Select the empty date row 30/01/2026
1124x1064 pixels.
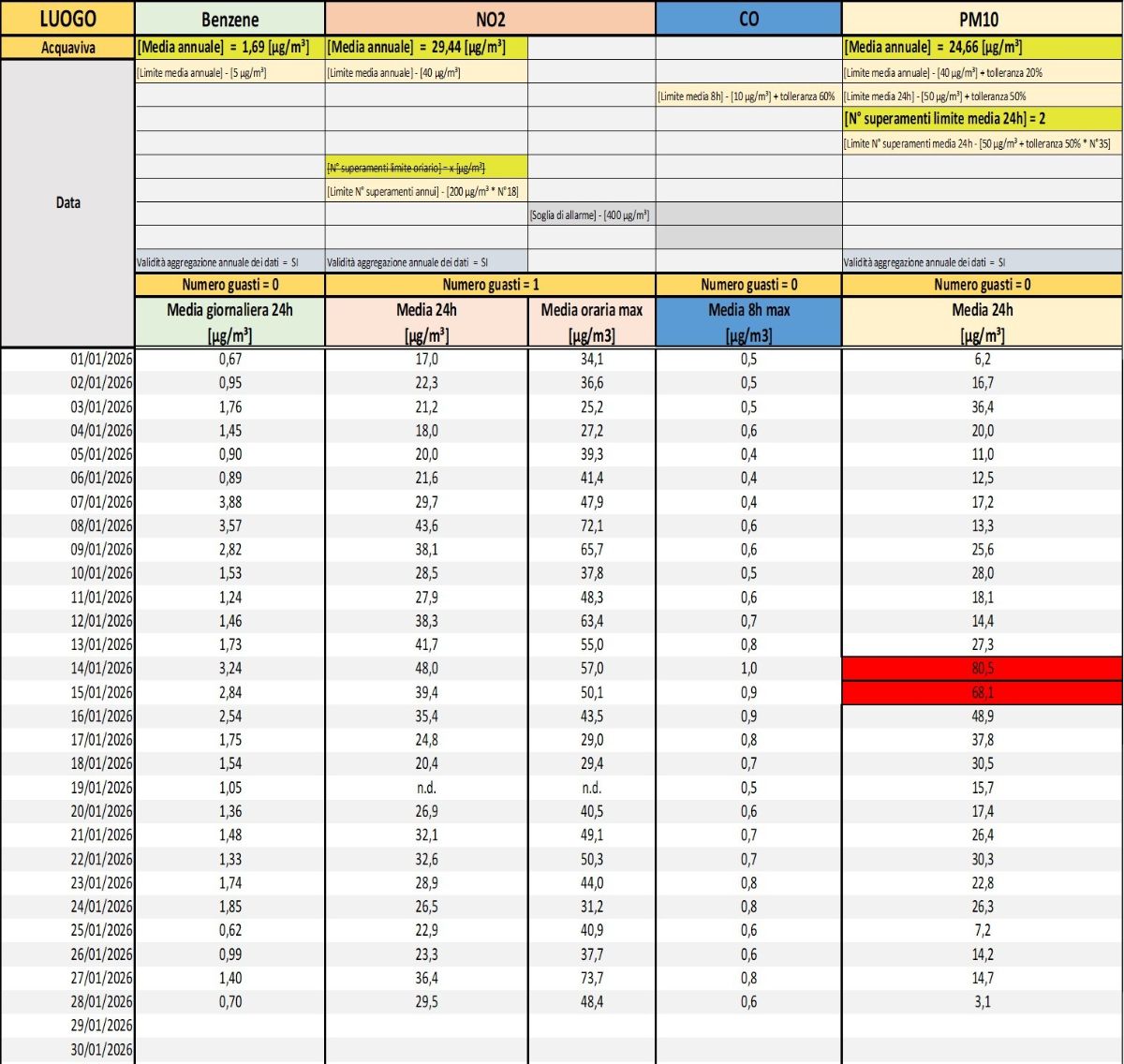click(x=101, y=1050)
